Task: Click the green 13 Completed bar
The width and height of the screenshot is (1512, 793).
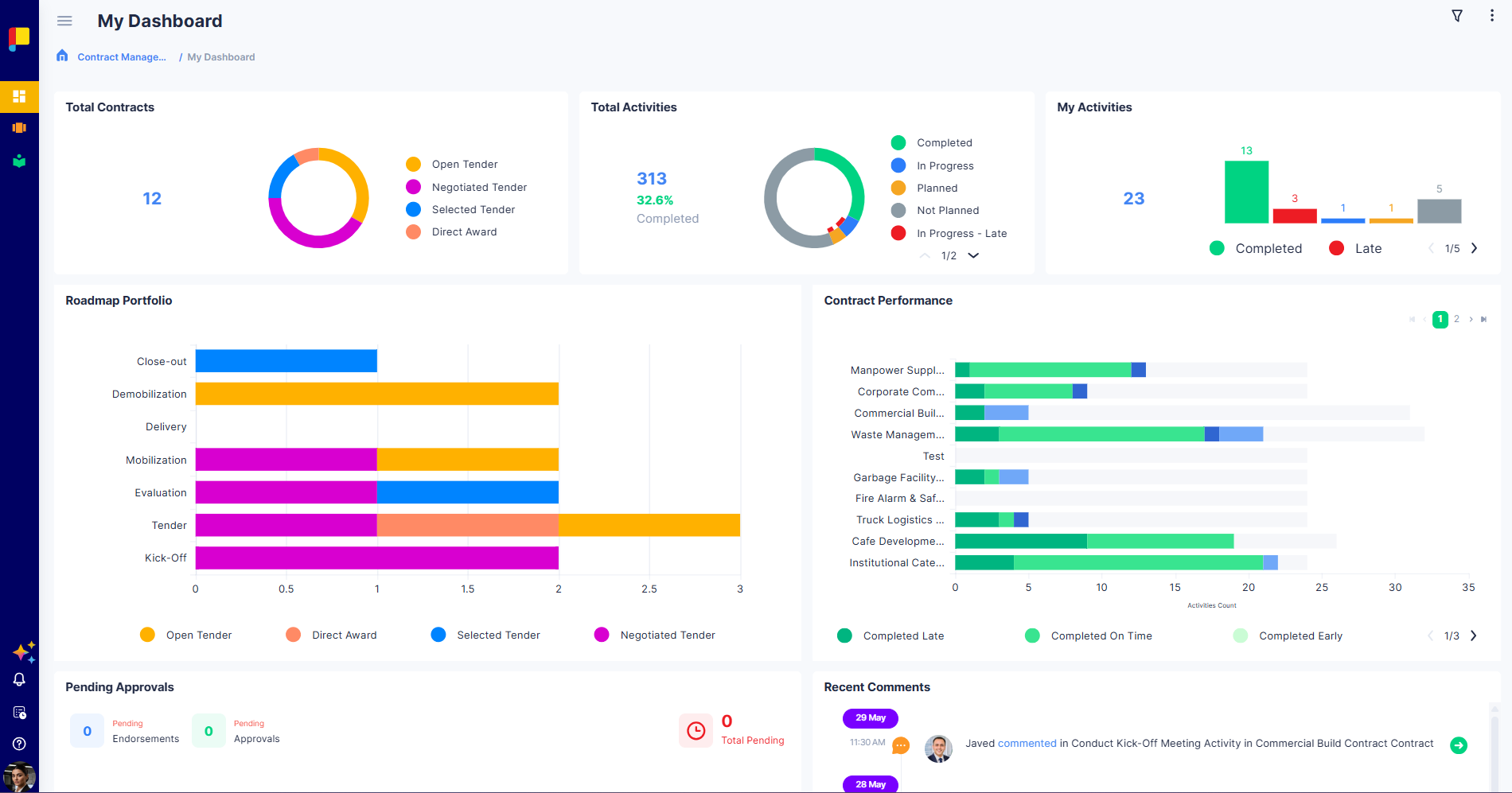Action: pyautogui.click(x=1246, y=192)
